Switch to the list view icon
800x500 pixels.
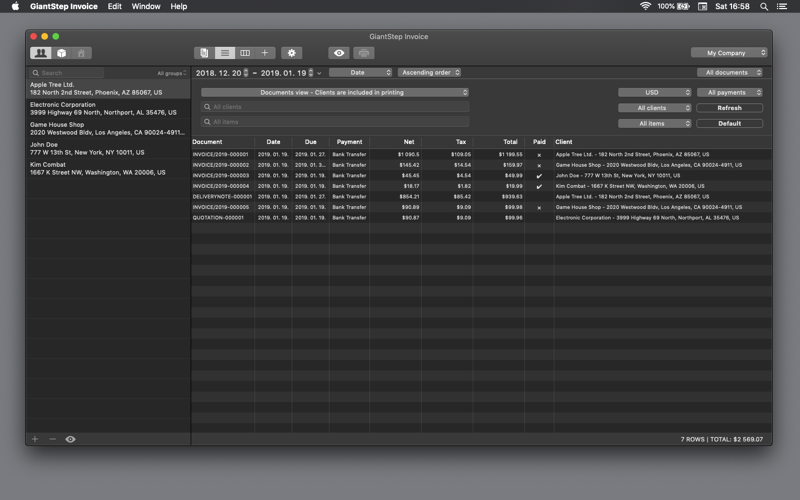click(x=224, y=53)
